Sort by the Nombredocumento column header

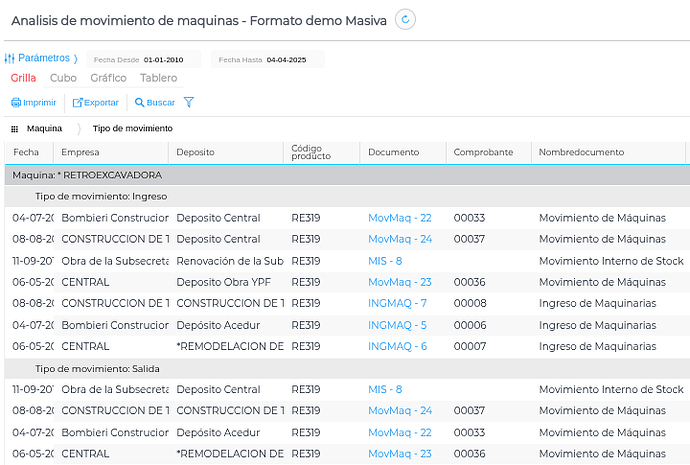[x=609, y=152]
